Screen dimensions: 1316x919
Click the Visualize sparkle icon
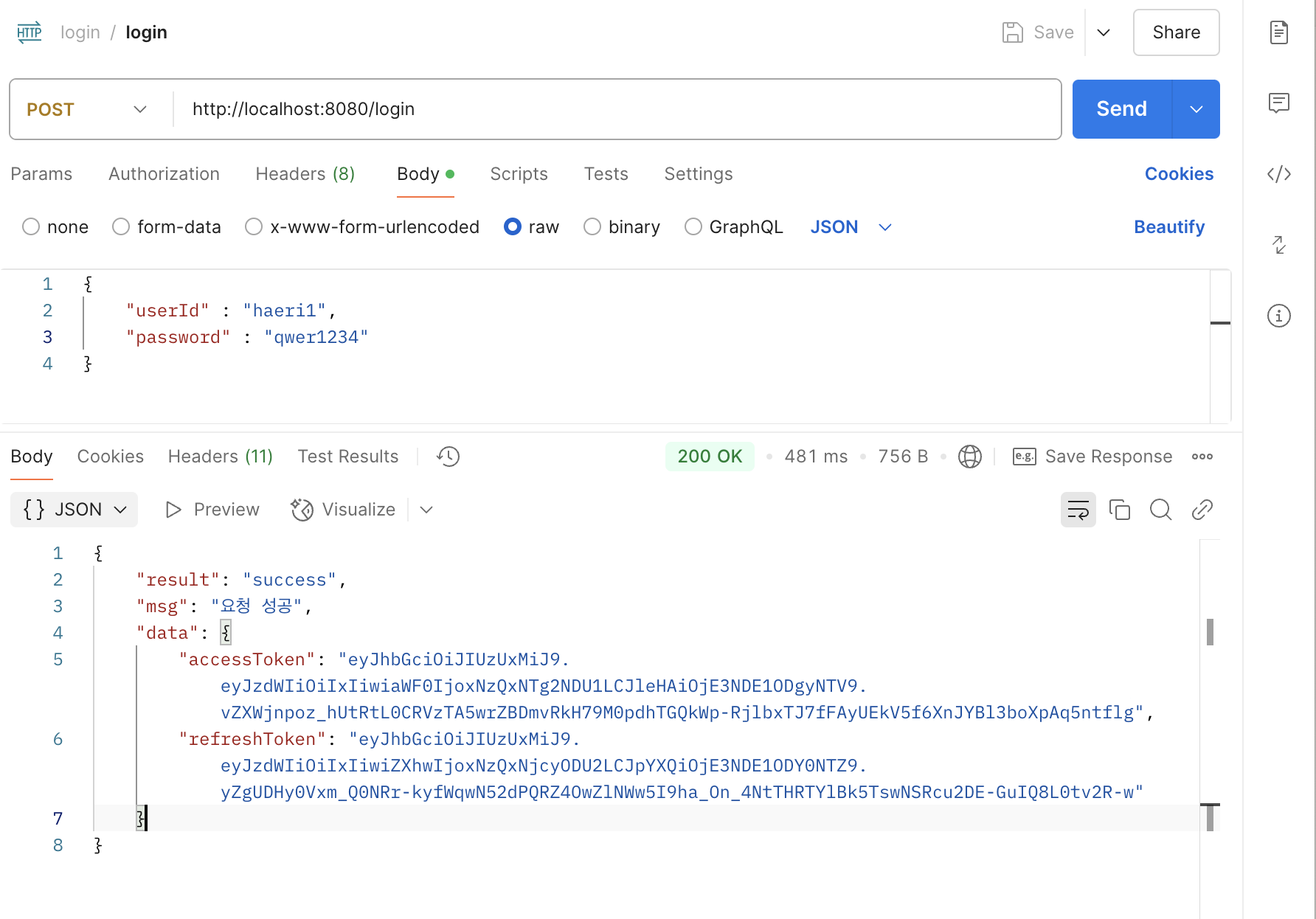pos(302,510)
